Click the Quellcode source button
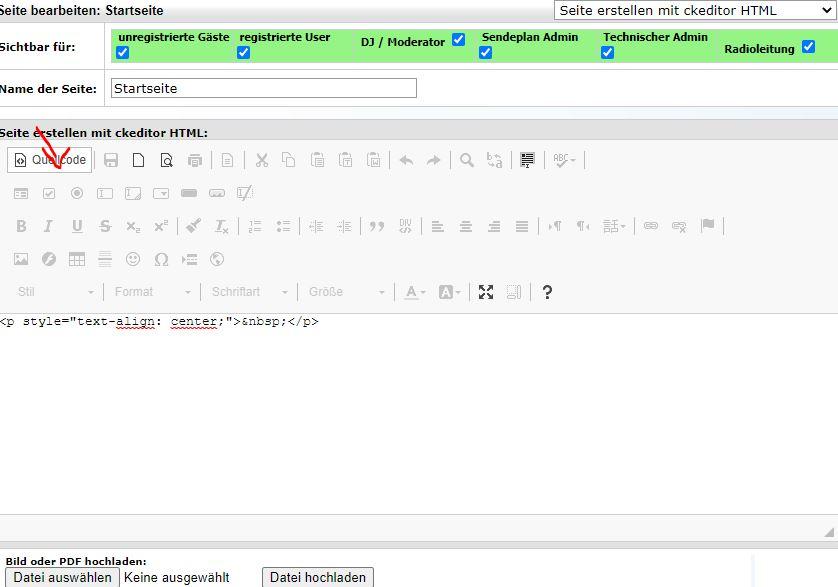 (x=51, y=160)
